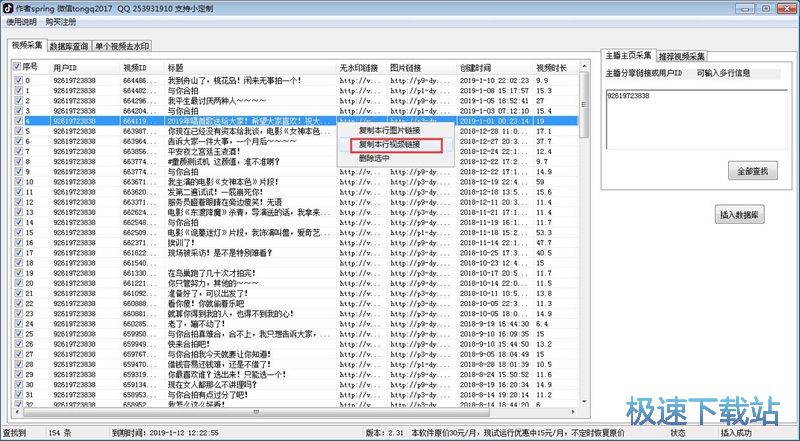Click the horizontal scrollbar thumb under table

(255, 411)
